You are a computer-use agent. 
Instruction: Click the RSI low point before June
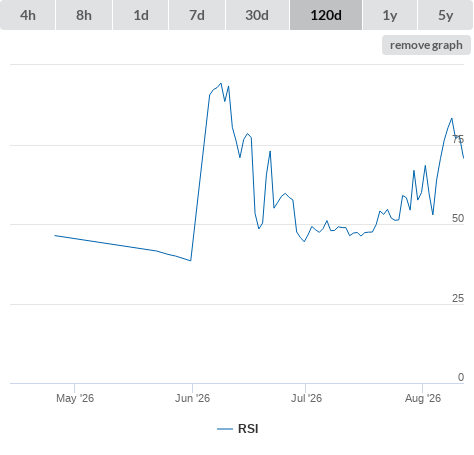tap(190, 261)
